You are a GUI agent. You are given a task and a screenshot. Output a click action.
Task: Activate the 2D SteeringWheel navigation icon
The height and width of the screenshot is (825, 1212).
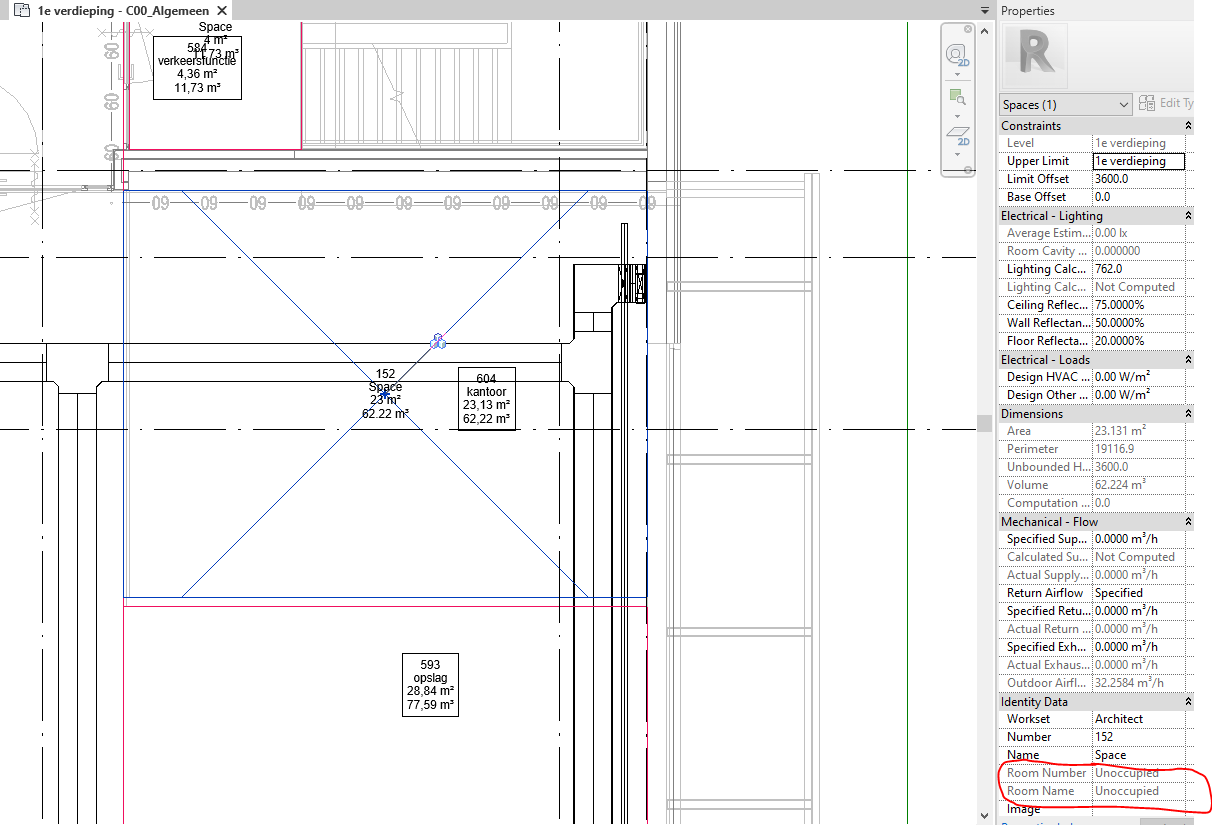(x=955, y=54)
